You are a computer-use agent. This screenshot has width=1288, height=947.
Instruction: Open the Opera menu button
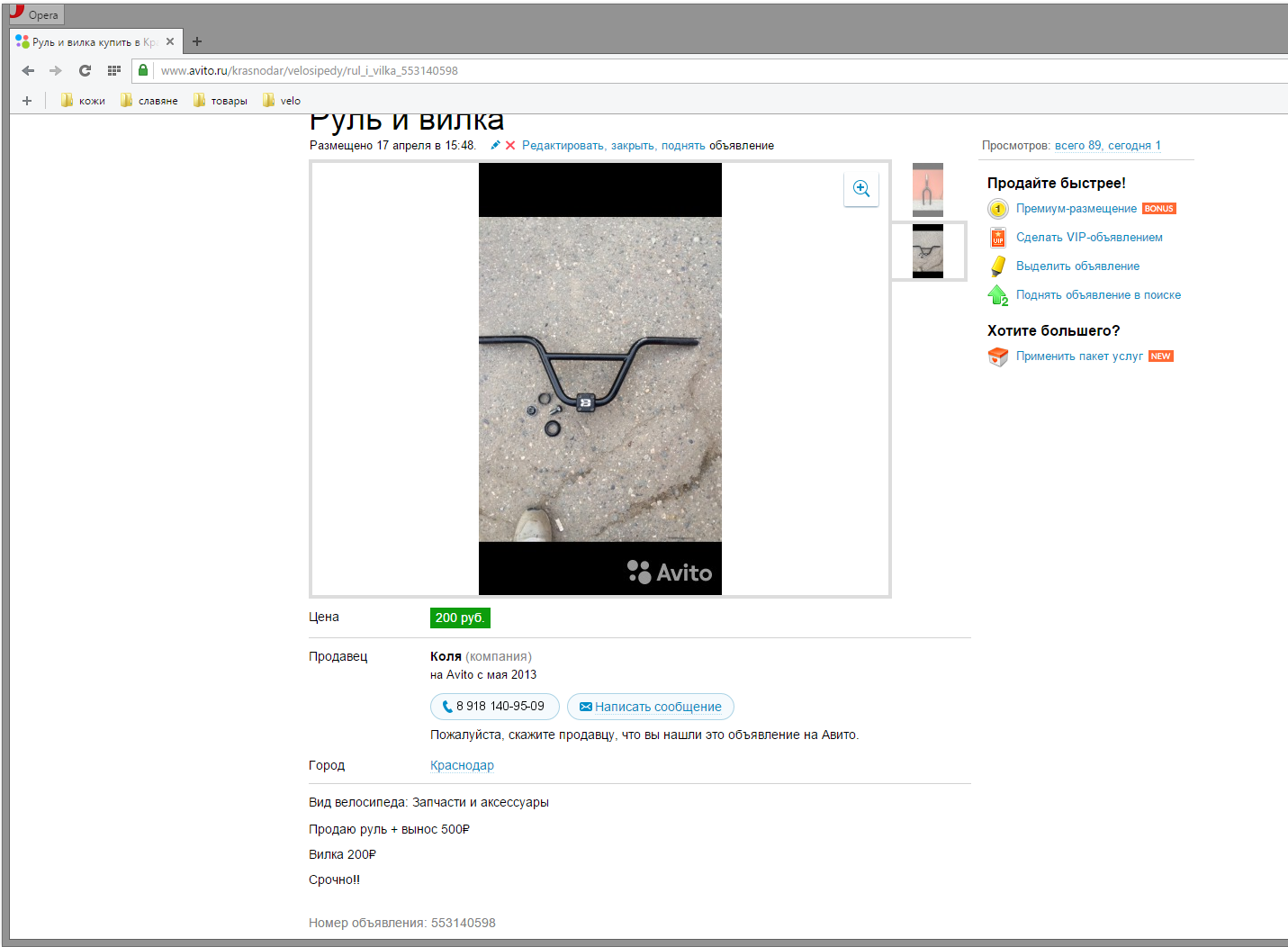click(x=34, y=14)
